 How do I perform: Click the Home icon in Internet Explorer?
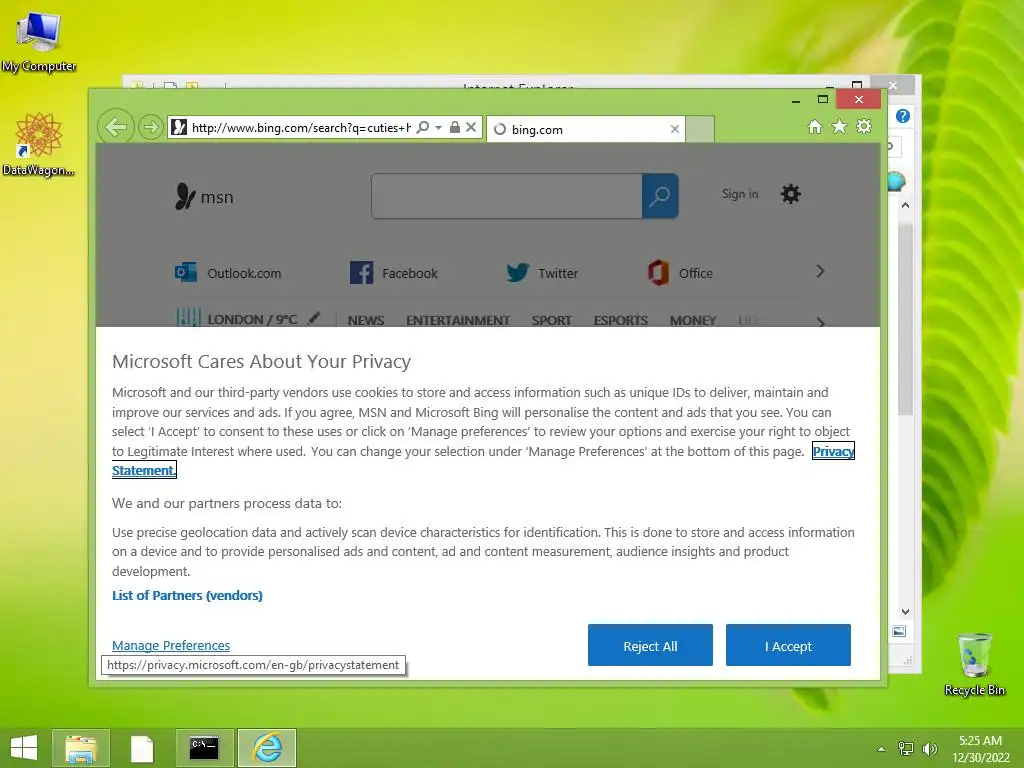[814, 127]
